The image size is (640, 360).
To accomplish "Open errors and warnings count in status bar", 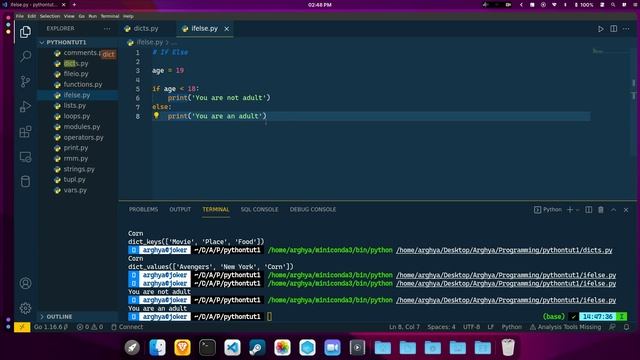I will point(90,327).
